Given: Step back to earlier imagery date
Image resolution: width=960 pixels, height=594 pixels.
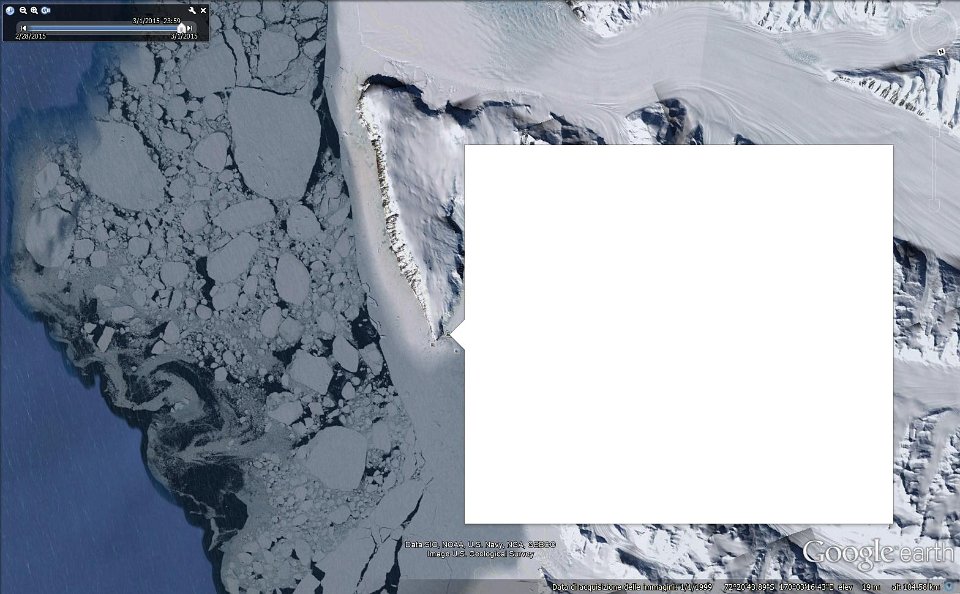Looking at the screenshot, I should [23, 28].
